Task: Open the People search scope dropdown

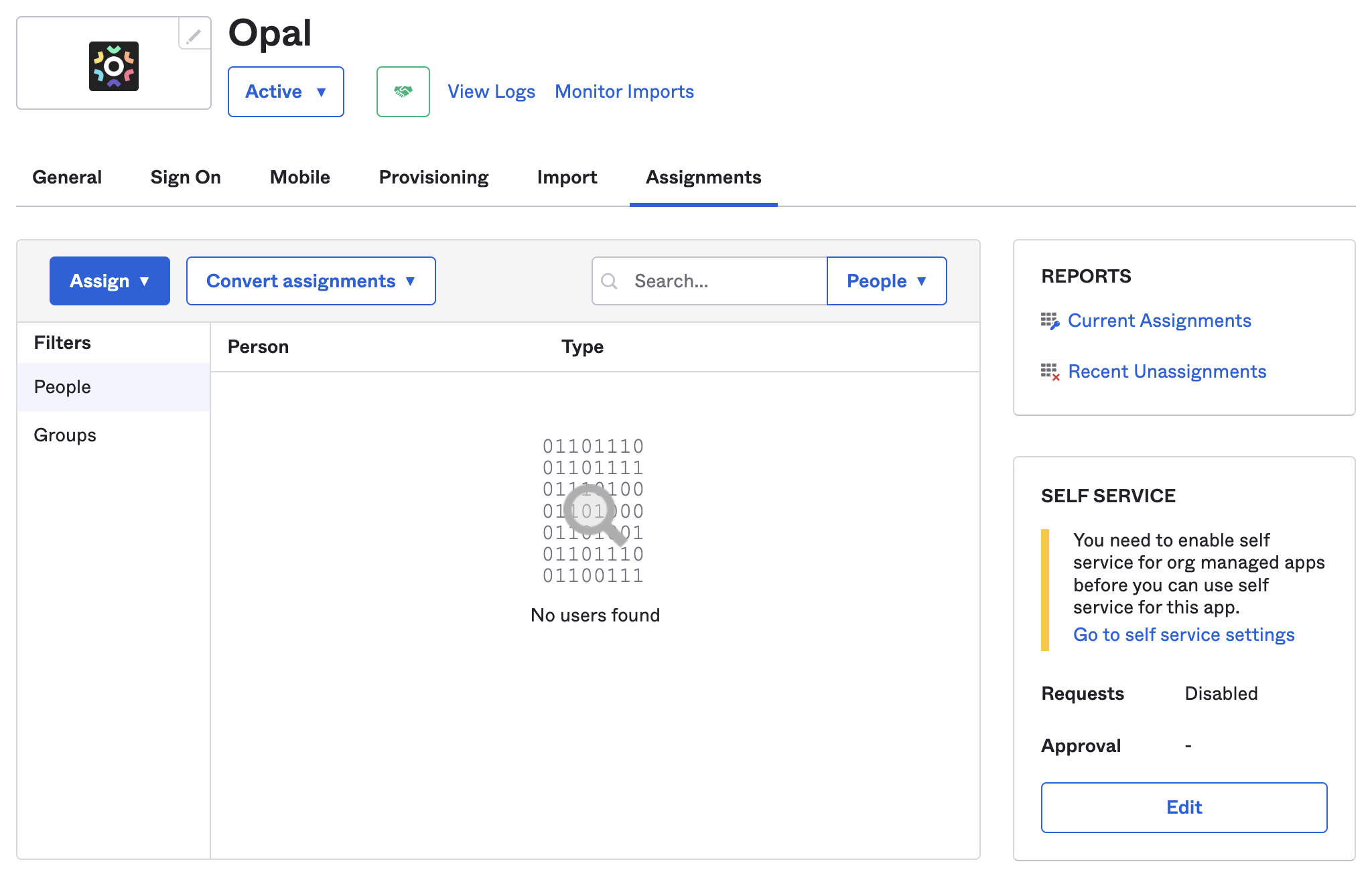Action: tap(886, 281)
